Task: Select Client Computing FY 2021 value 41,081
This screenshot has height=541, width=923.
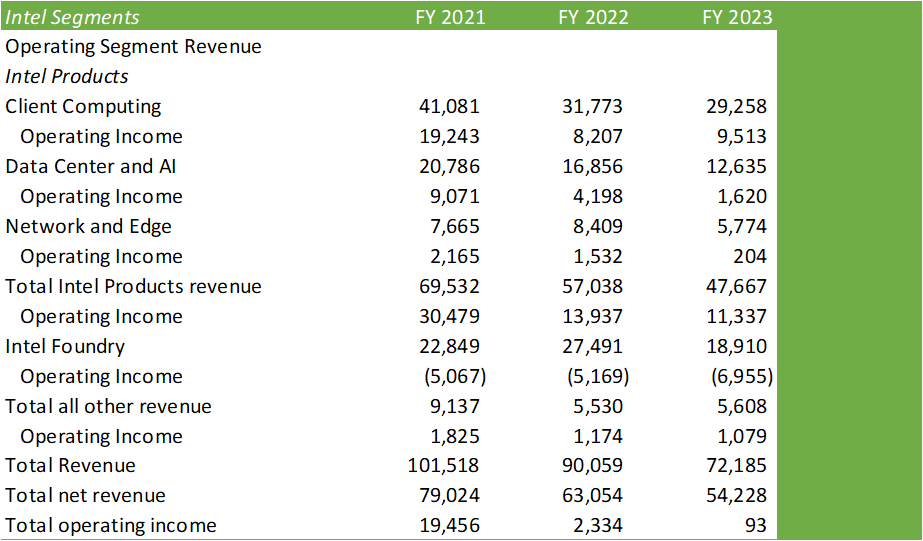Action: [x=449, y=107]
